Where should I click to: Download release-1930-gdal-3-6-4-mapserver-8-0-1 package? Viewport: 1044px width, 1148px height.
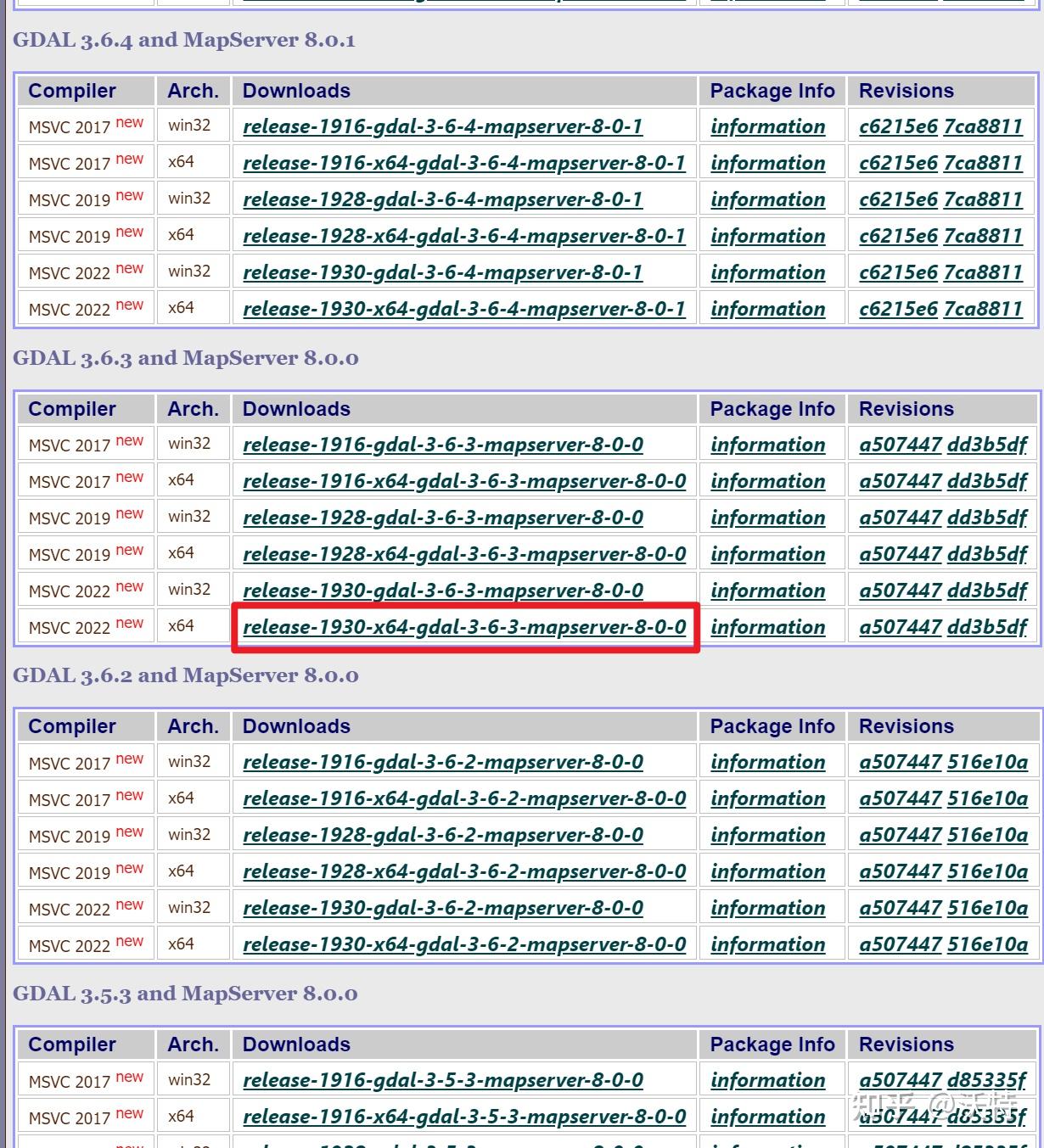[x=442, y=272]
